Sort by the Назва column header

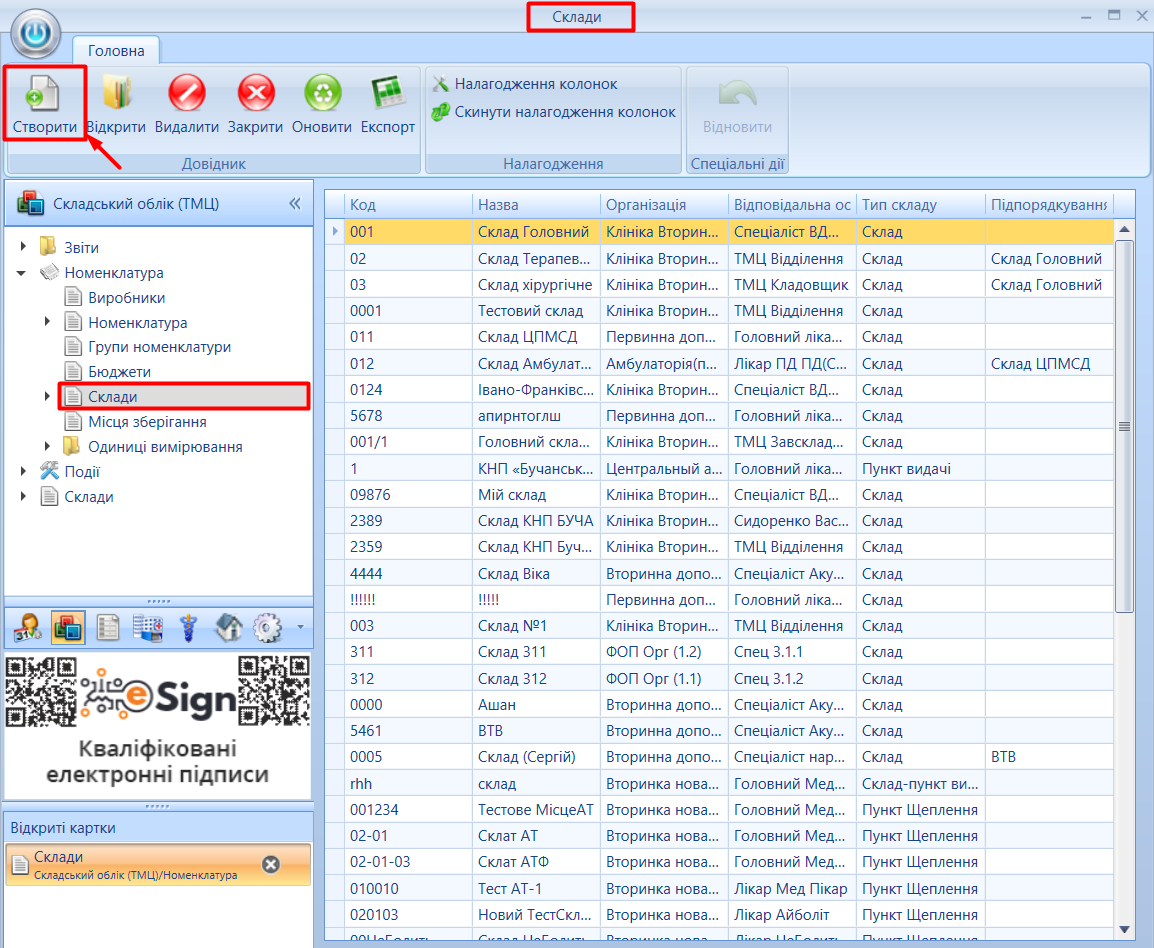tap(536, 205)
